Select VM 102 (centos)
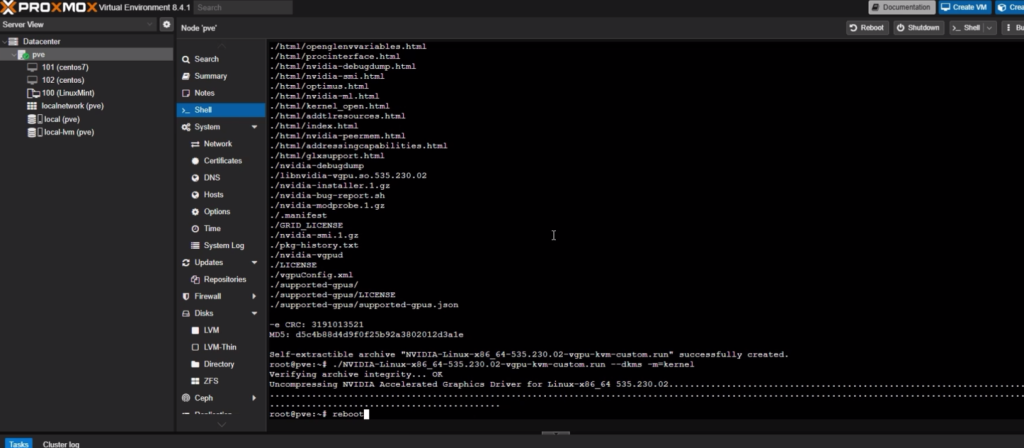This screenshot has height=448, width=1024. (x=63, y=80)
